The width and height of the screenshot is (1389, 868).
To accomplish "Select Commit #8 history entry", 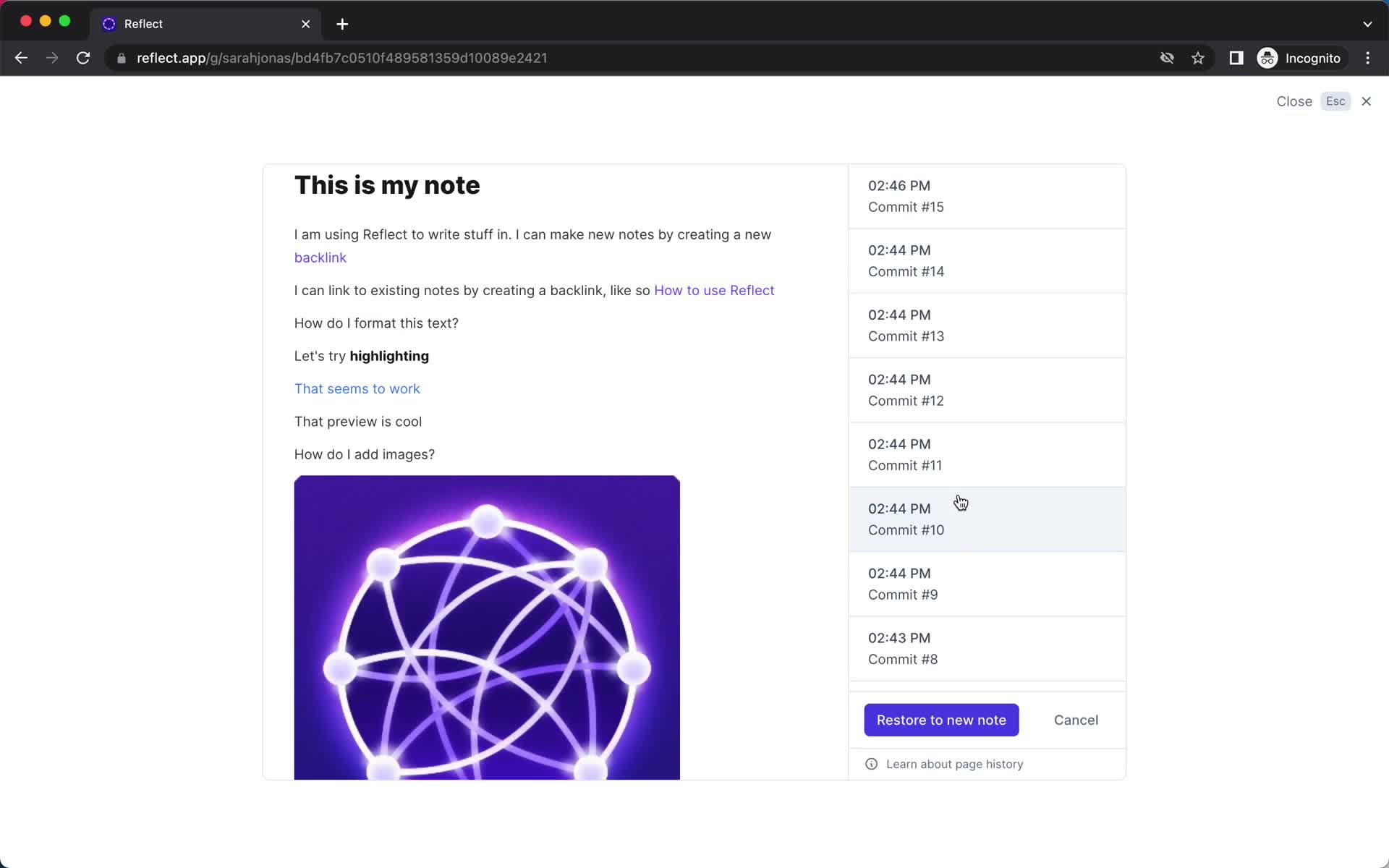I will (x=988, y=648).
